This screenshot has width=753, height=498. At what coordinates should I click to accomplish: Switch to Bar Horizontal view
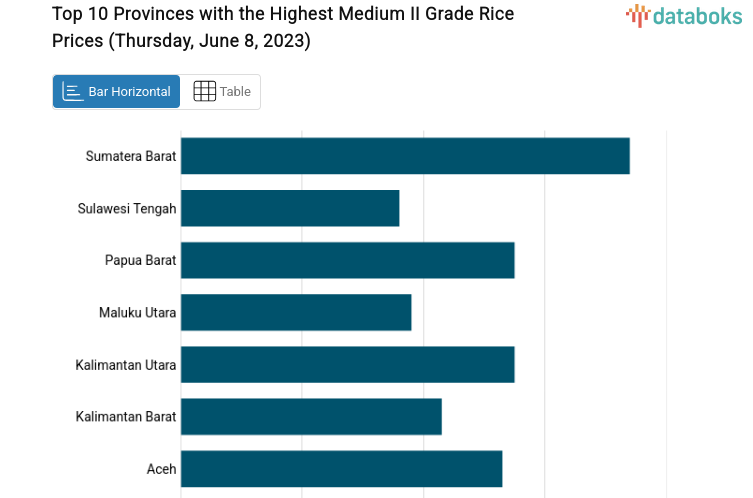click(117, 92)
